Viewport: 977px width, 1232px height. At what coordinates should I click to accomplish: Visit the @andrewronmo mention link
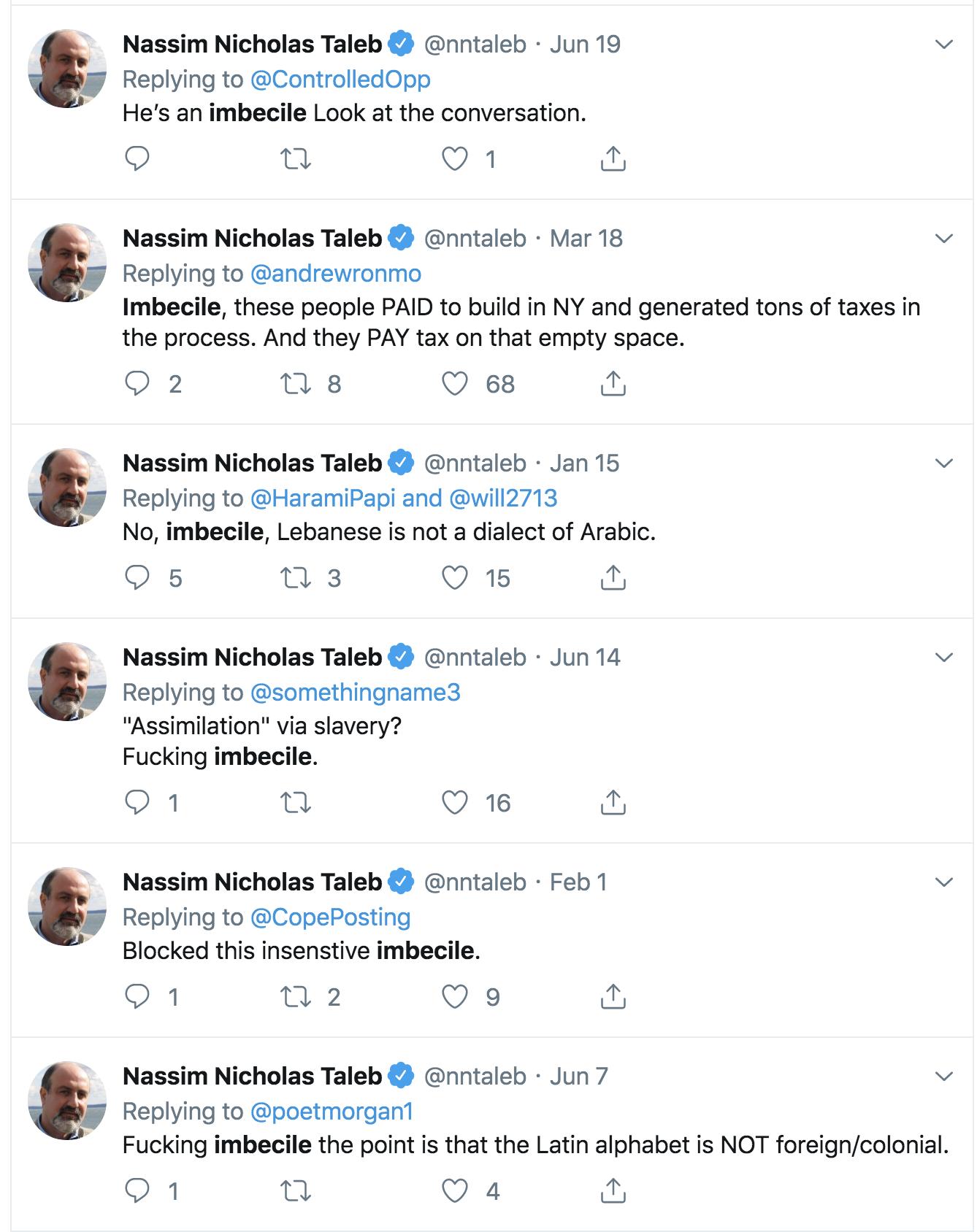[336, 274]
